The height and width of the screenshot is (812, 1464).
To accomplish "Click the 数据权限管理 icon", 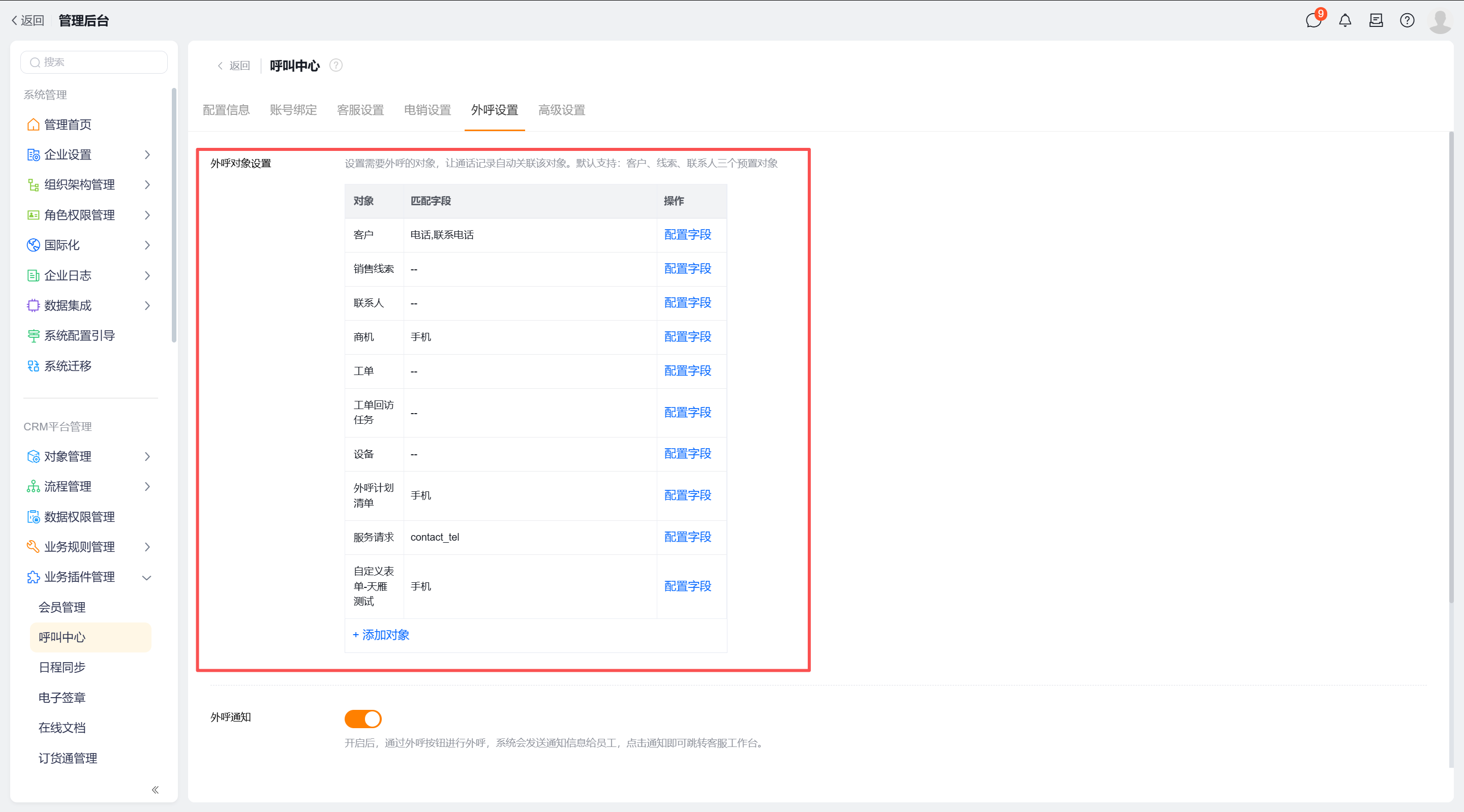I will [33, 517].
